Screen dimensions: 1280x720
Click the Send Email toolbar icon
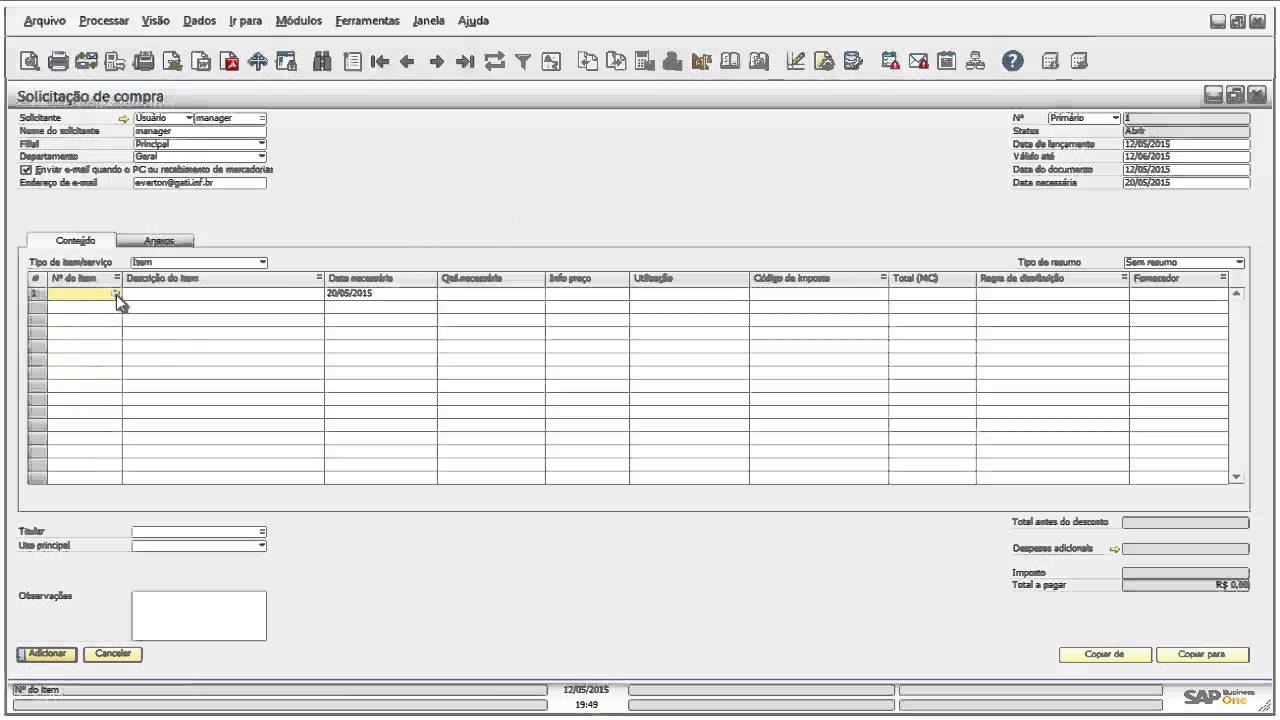point(86,61)
